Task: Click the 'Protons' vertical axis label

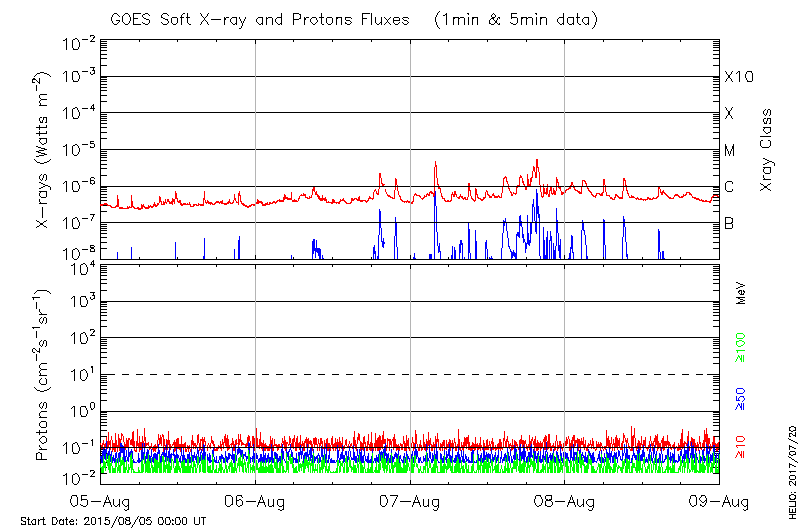Action: point(43,376)
